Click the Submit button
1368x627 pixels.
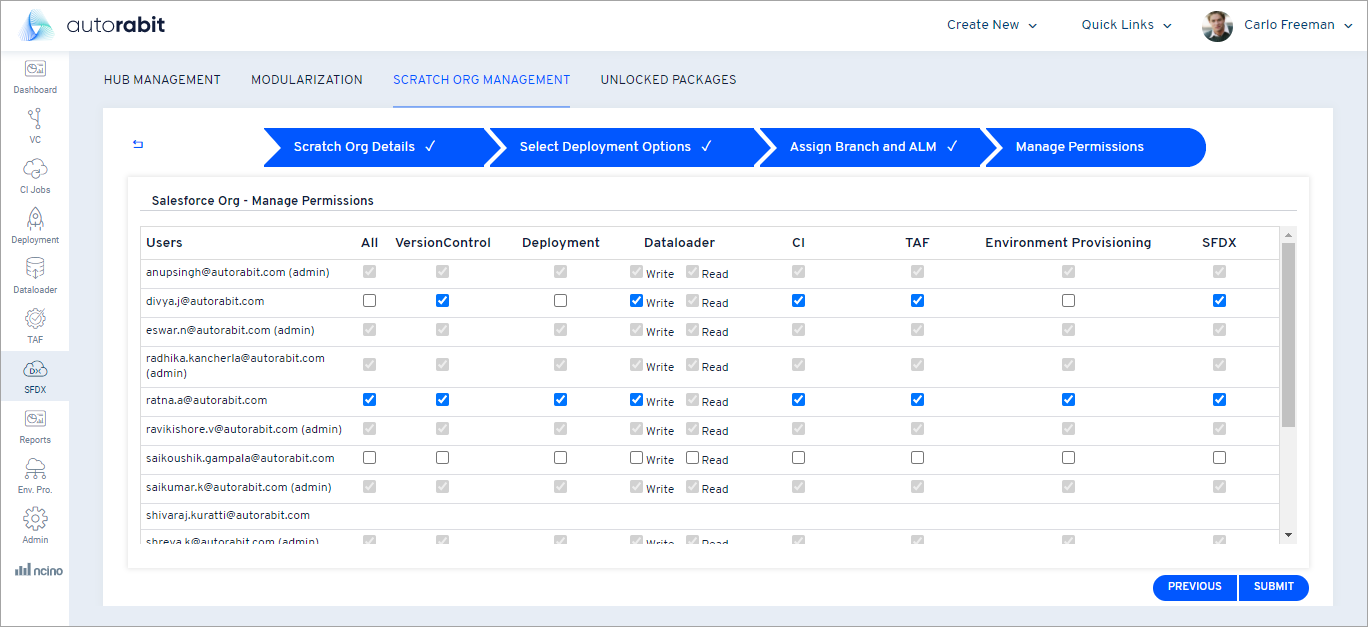(x=1273, y=587)
